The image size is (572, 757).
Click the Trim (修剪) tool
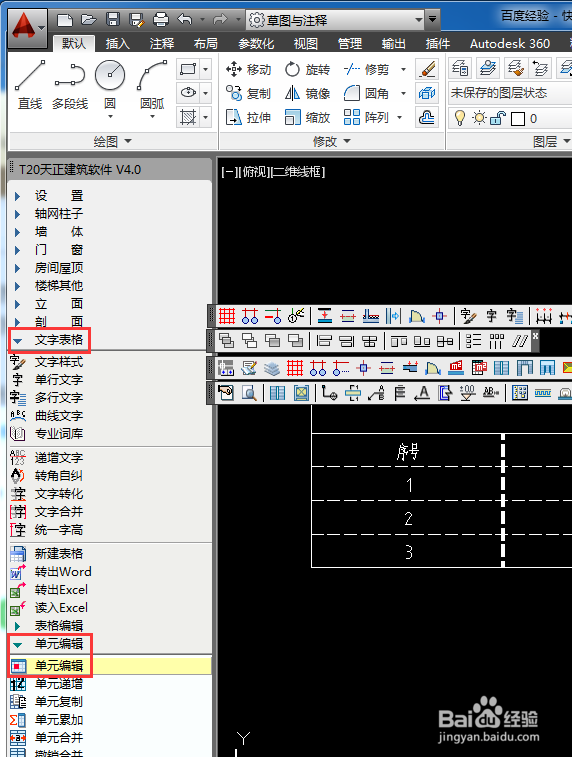point(366,70)
